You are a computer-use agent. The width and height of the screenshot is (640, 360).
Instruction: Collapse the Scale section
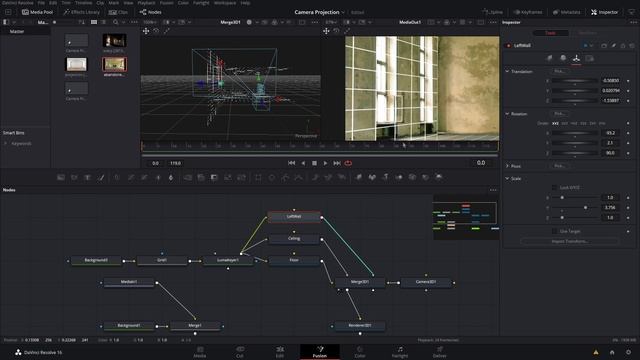[507, 179]
